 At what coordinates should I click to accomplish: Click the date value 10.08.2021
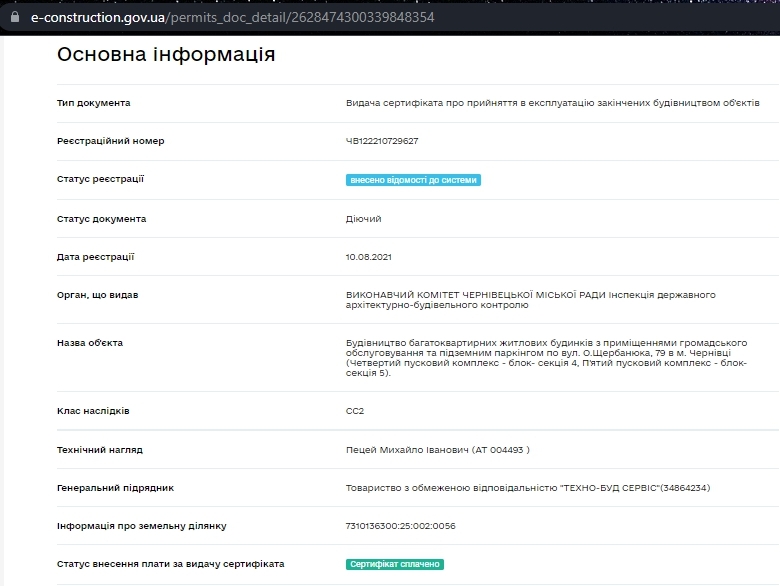pos(369,257)
